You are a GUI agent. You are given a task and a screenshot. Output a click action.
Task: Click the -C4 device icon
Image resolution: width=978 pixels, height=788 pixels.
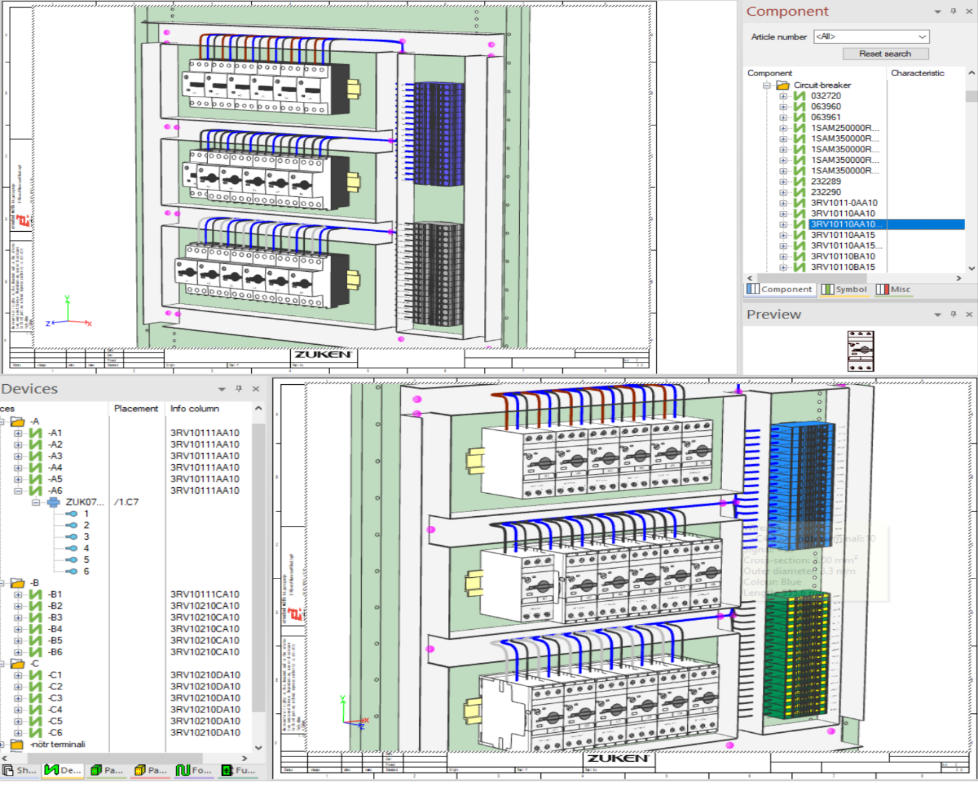tap(36, 709)
